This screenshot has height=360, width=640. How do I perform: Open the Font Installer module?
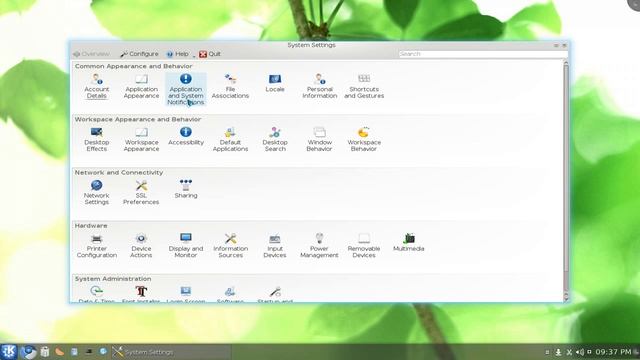click(x=141, y=294)
